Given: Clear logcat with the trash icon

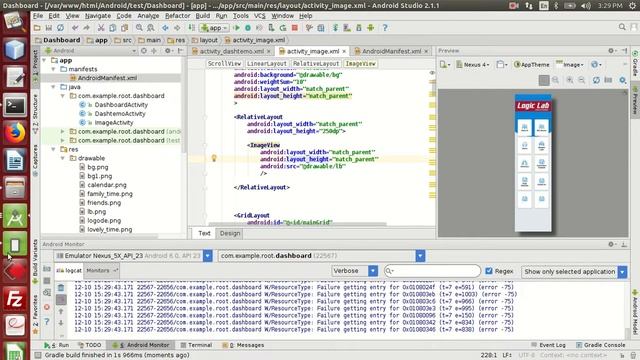Looking at the screenshot, I should coord(61,288).
